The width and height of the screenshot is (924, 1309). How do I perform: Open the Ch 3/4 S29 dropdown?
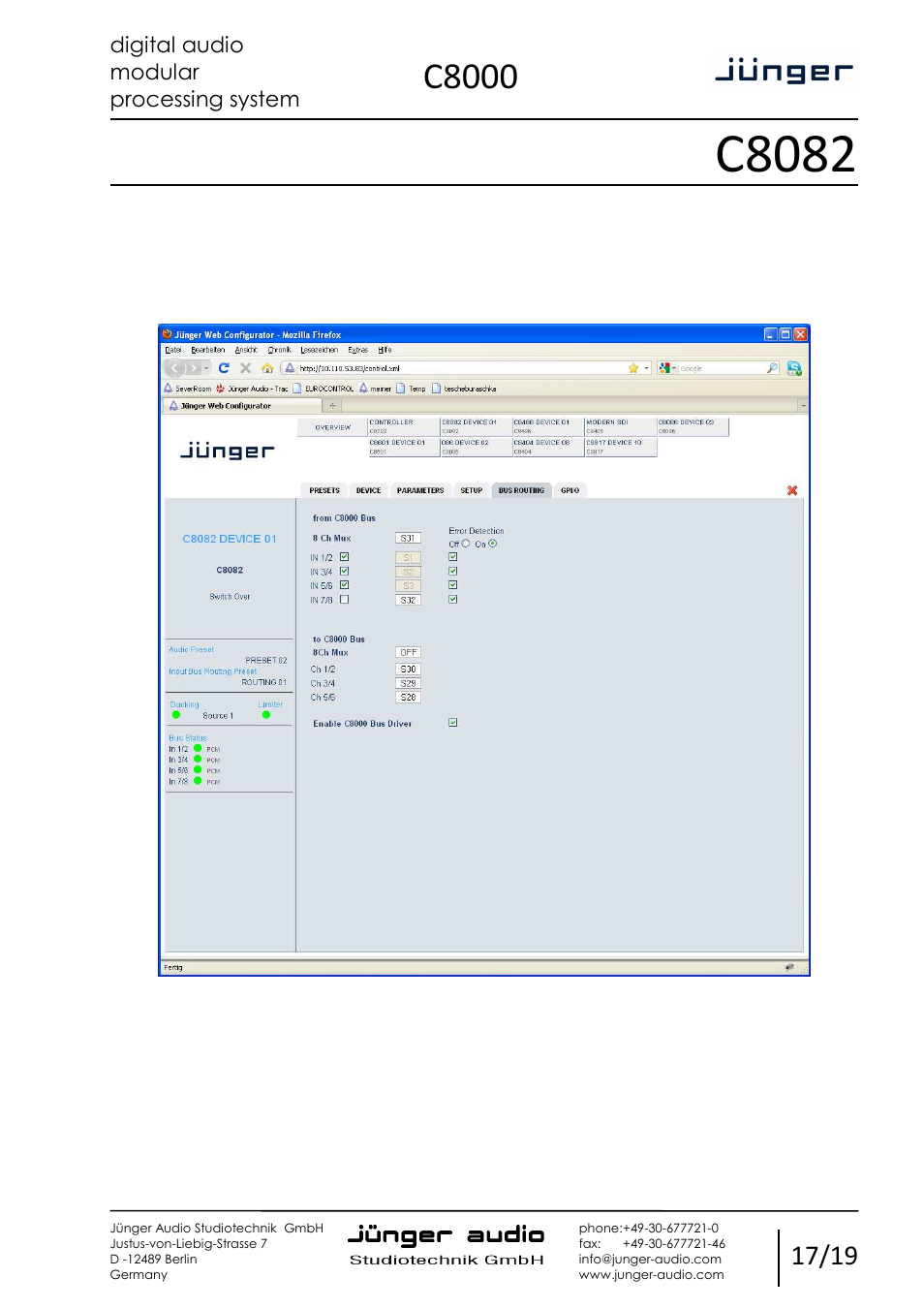pos(408,684)
